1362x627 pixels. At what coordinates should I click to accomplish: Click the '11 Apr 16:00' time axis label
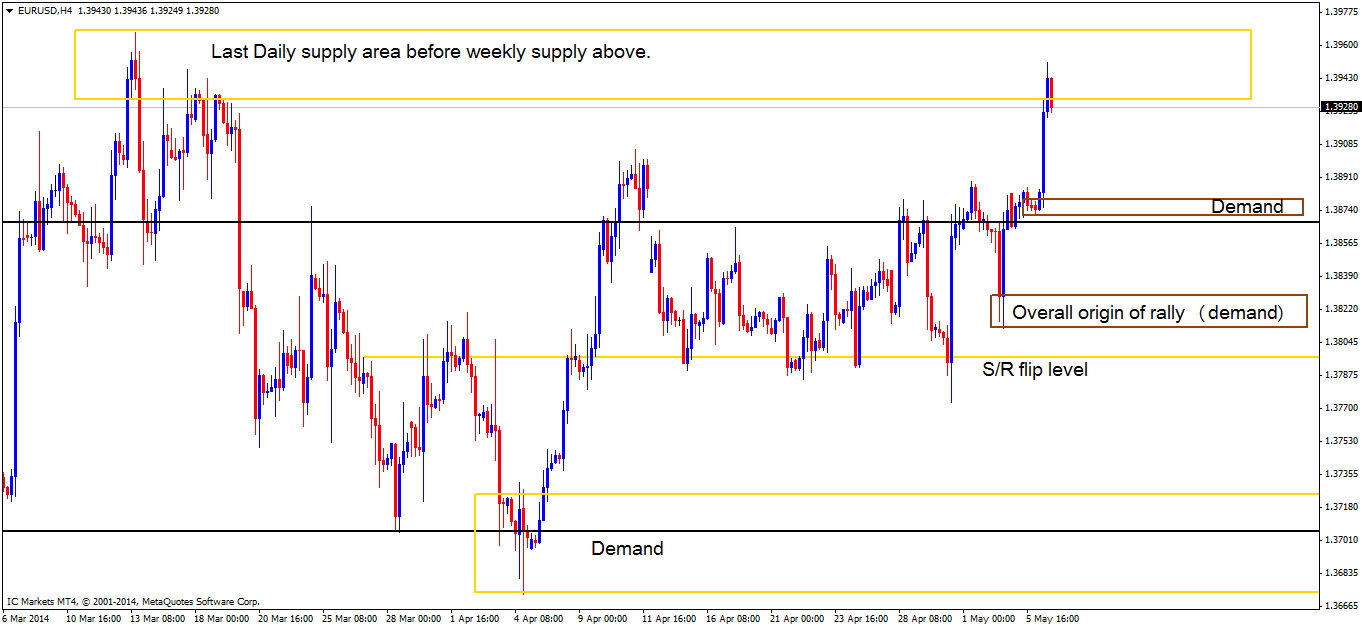[669, 618]
